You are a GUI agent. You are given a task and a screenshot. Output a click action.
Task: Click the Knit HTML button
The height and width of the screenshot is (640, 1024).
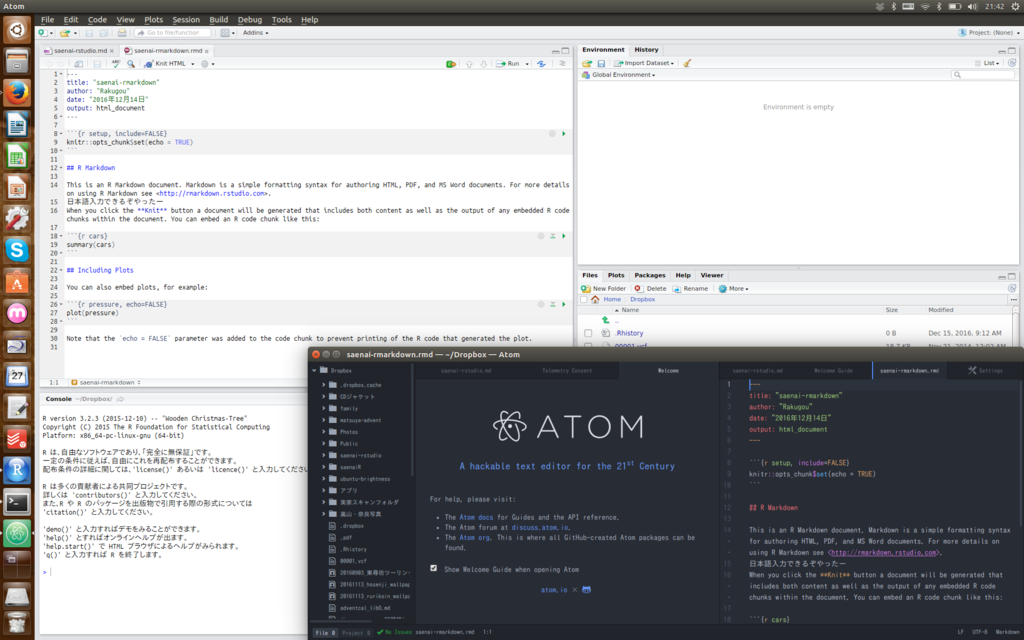coord(165,63)
